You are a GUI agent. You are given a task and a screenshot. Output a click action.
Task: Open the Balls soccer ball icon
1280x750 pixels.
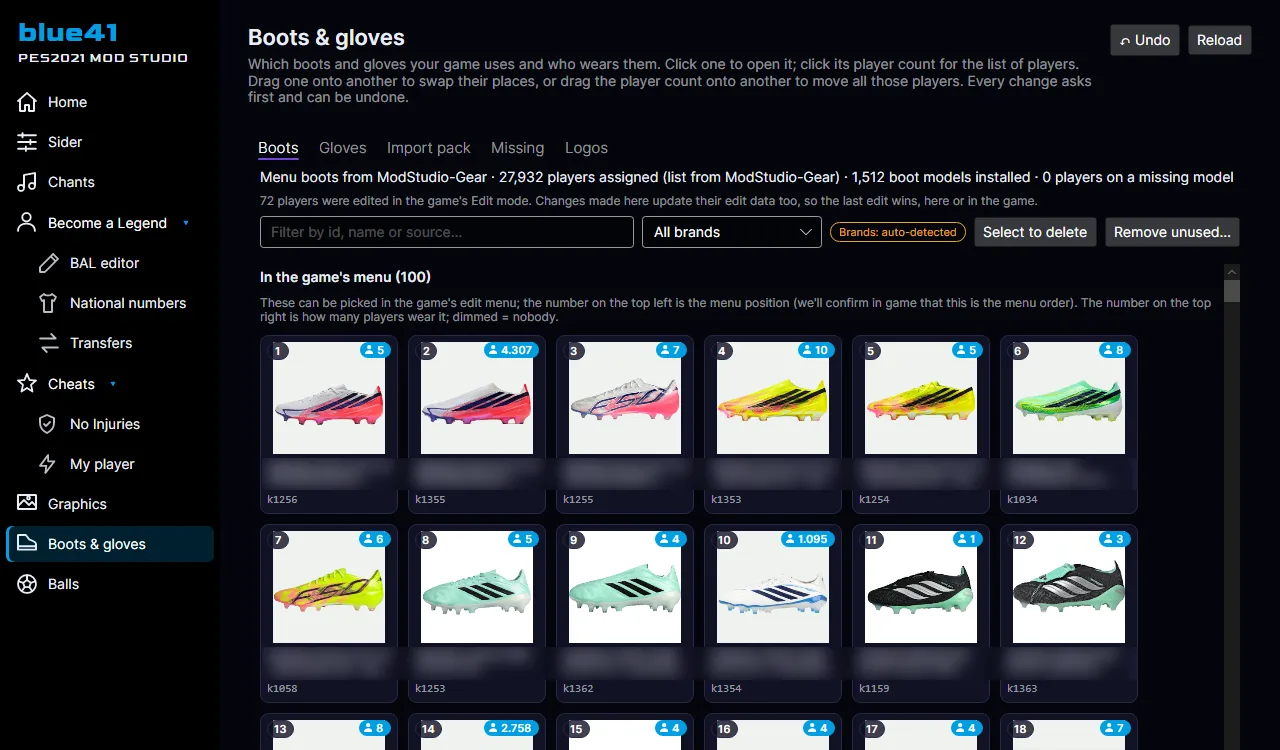(x=27, y=584)
